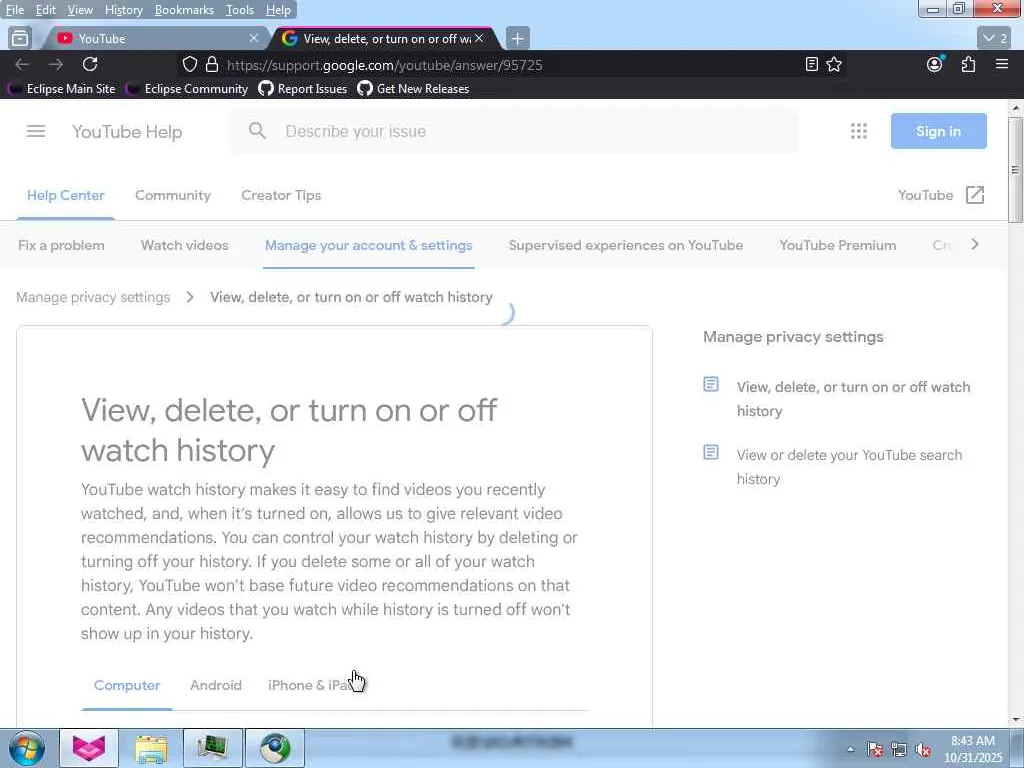
Task: Go forward with the forward arrow
Action: pyautogui.click(x=56, y=64)
